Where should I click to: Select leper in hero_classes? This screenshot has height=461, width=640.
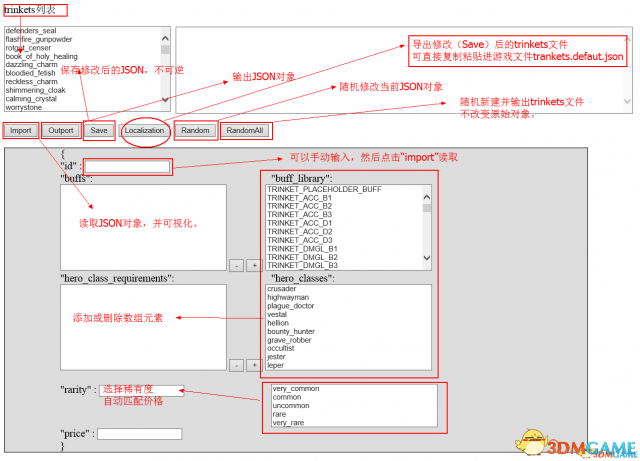pos(276,365)
